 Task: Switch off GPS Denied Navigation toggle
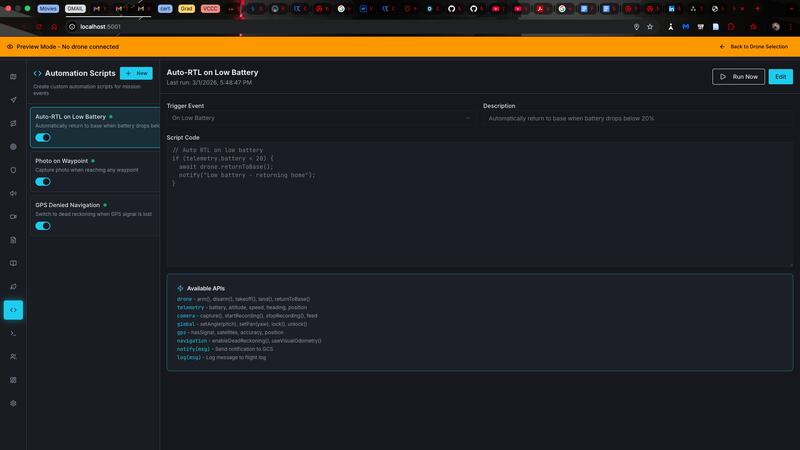coord(43,226)
